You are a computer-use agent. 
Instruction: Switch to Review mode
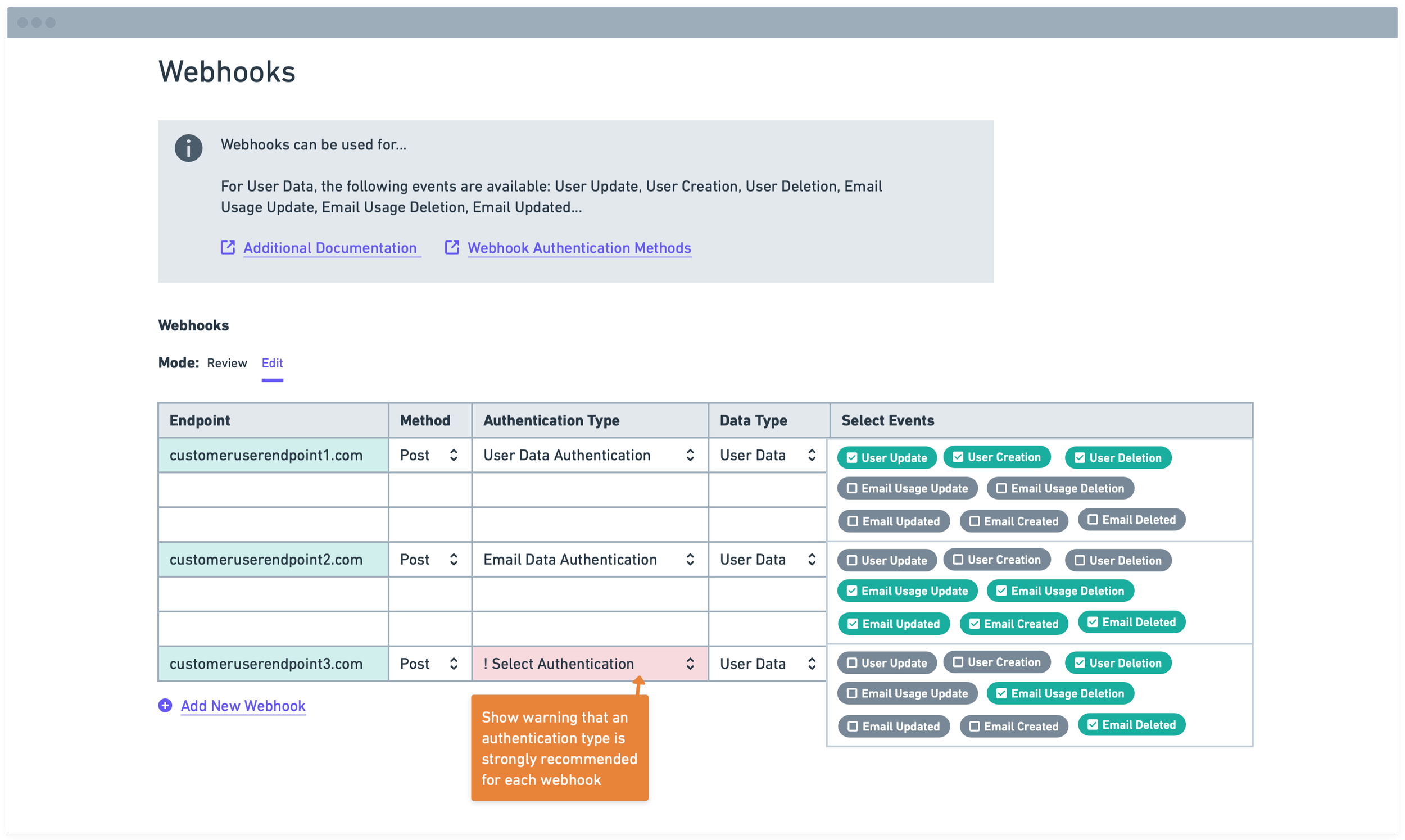pos(226,363)
